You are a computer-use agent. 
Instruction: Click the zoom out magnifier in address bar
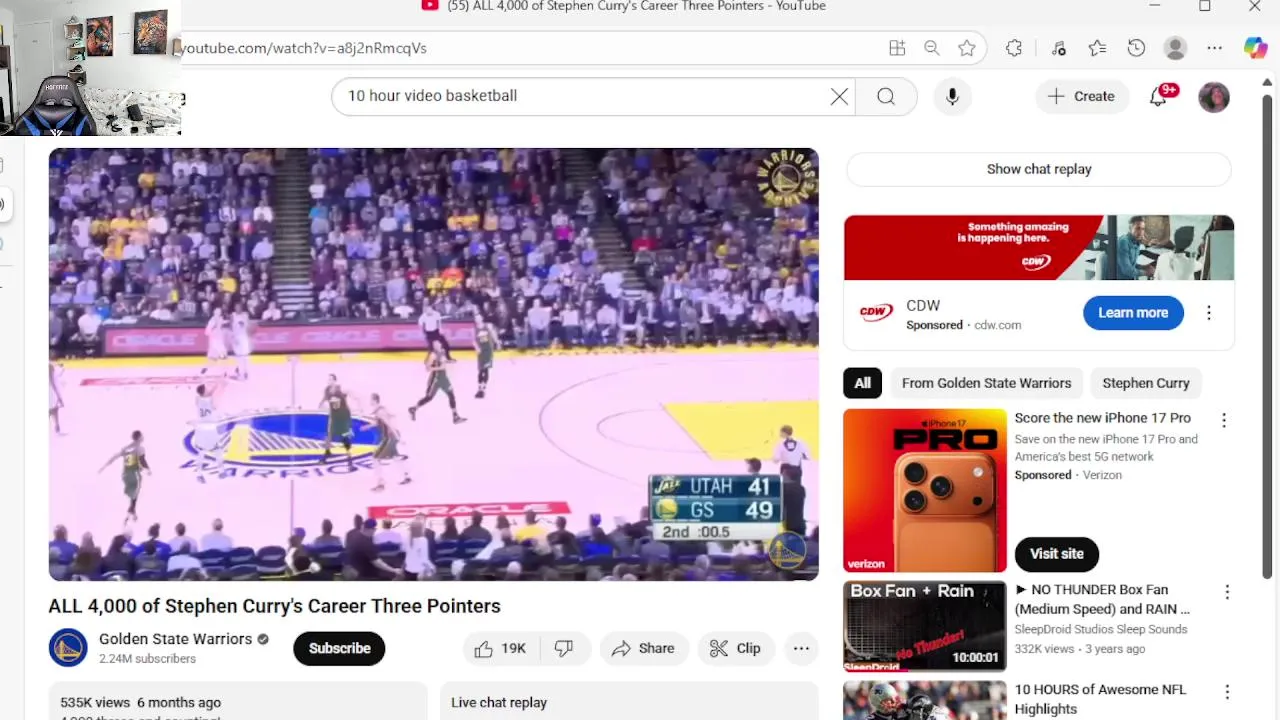932,48
